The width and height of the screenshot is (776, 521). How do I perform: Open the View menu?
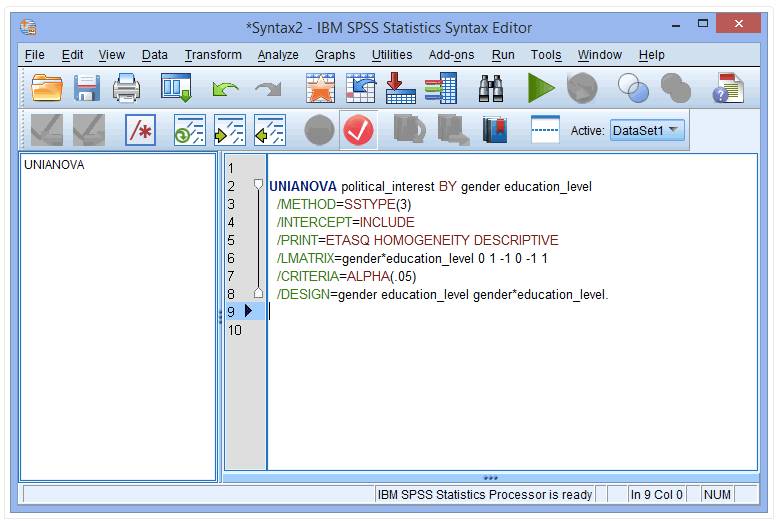tap(111, 55)
